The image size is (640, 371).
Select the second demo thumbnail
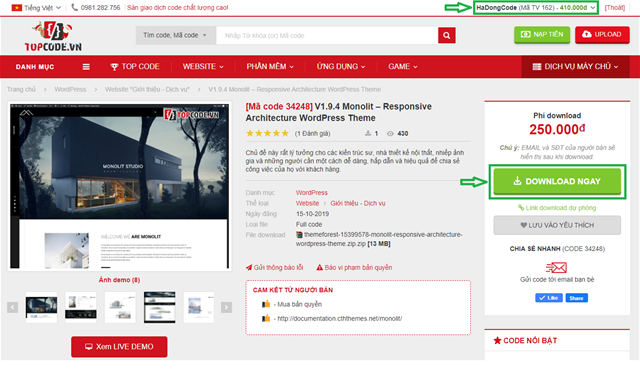coord(81,307)
